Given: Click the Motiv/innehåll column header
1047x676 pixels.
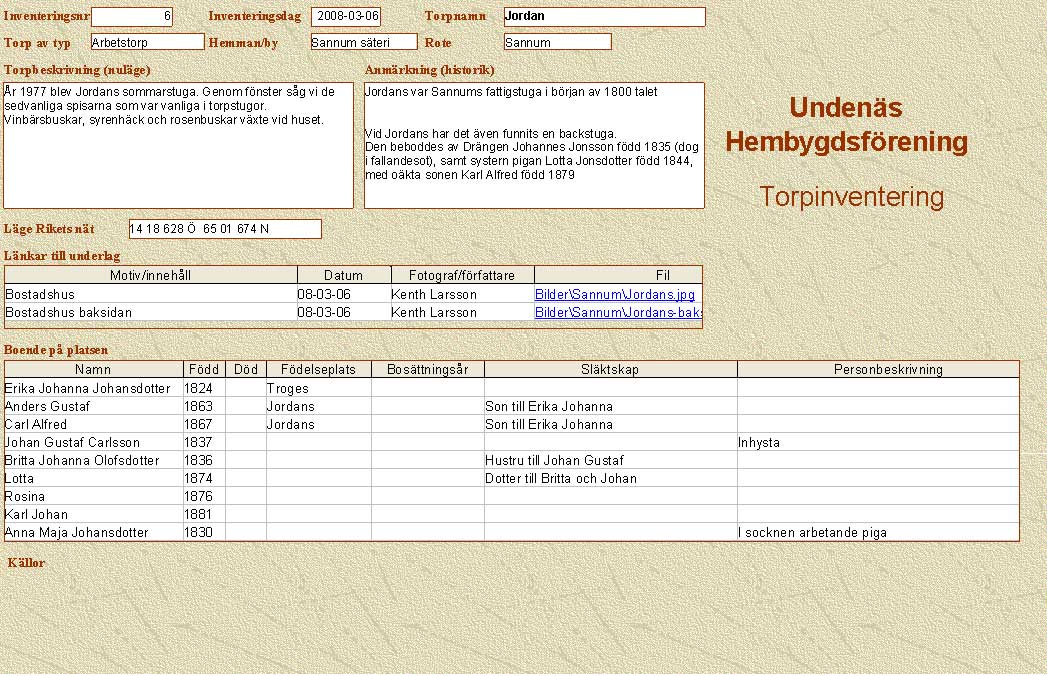Looking at the screenshot, I should 151,275.
